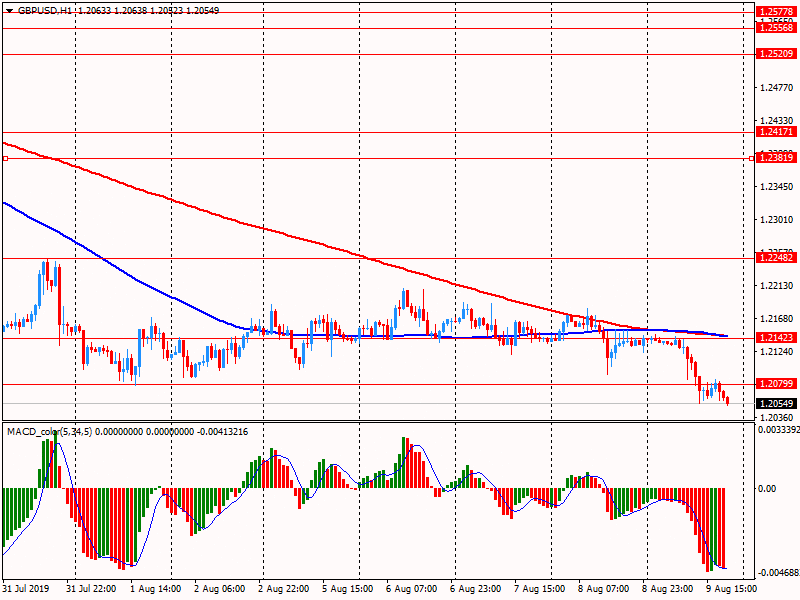Click the 1.25778 price level label
The image size is (800, 600).
776,12
